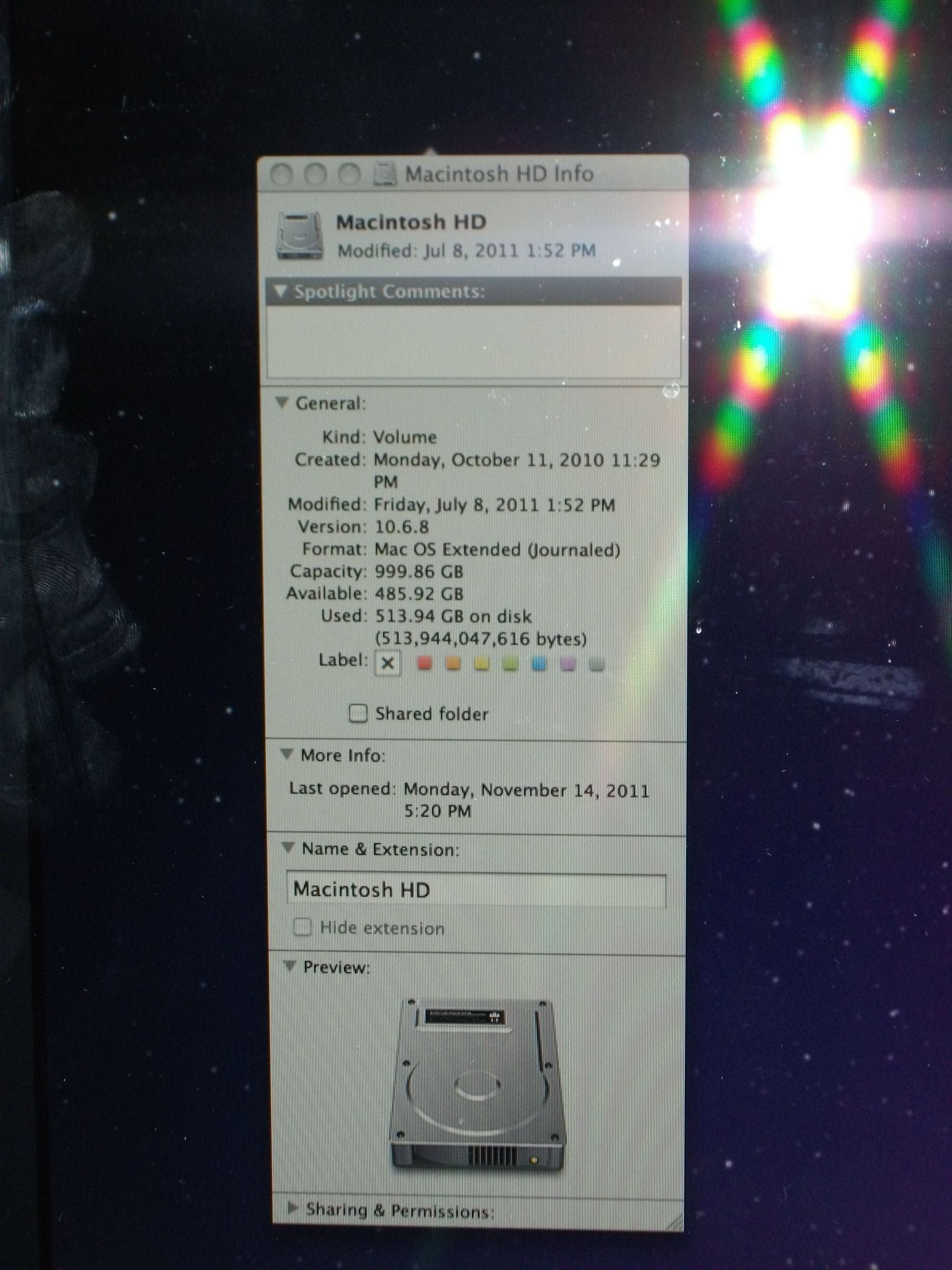
Task: Click the version value 10.6.8
Action: click(402, 527)
